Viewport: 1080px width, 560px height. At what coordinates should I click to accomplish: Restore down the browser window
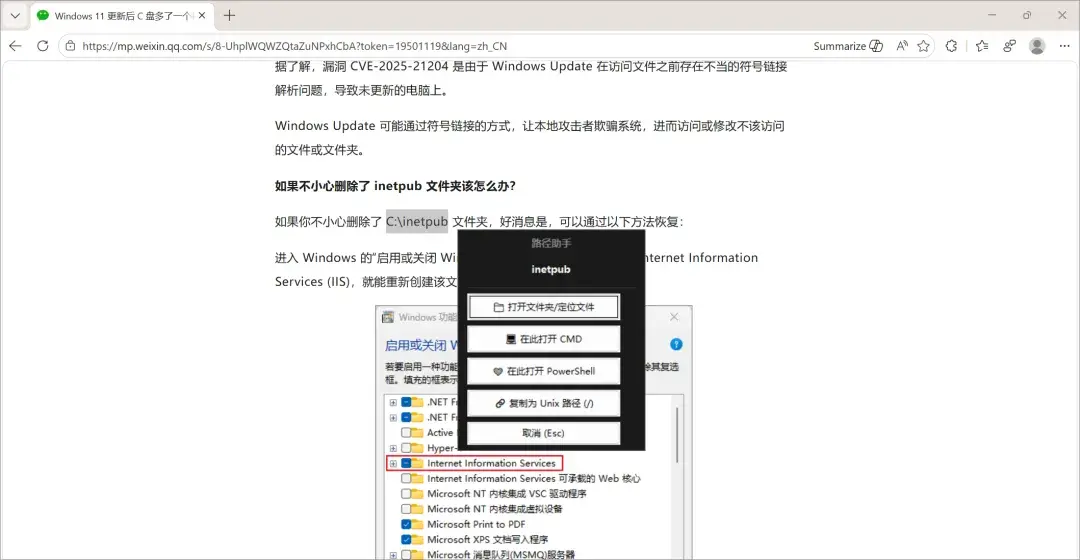point(1027,15)
